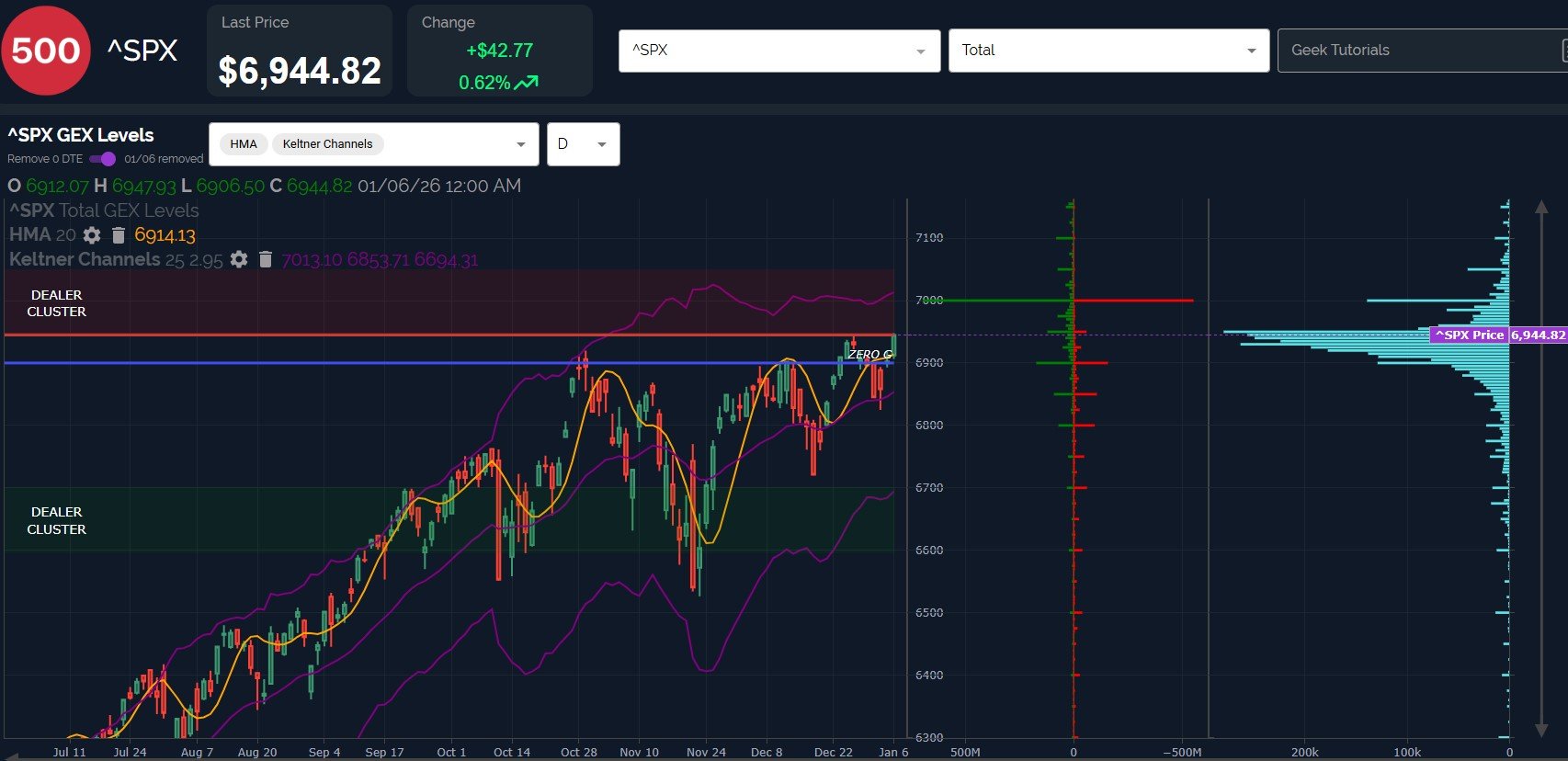Image resolution: width=1568 pixels, height=761 pixels.
Task: Click the 6900 price axis label
Action: (929, 362)
